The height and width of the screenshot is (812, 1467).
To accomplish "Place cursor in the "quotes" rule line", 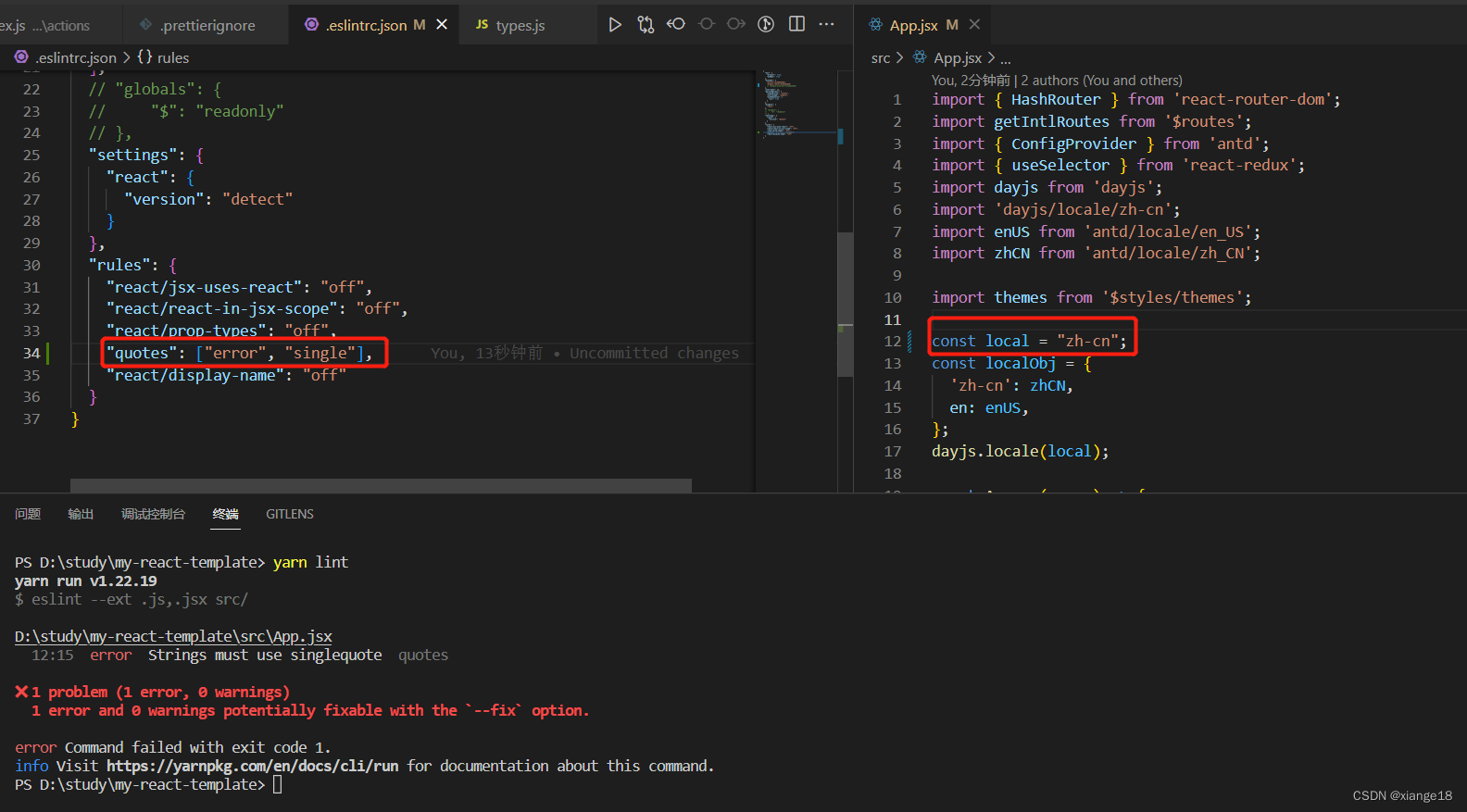I will [239, 353].
